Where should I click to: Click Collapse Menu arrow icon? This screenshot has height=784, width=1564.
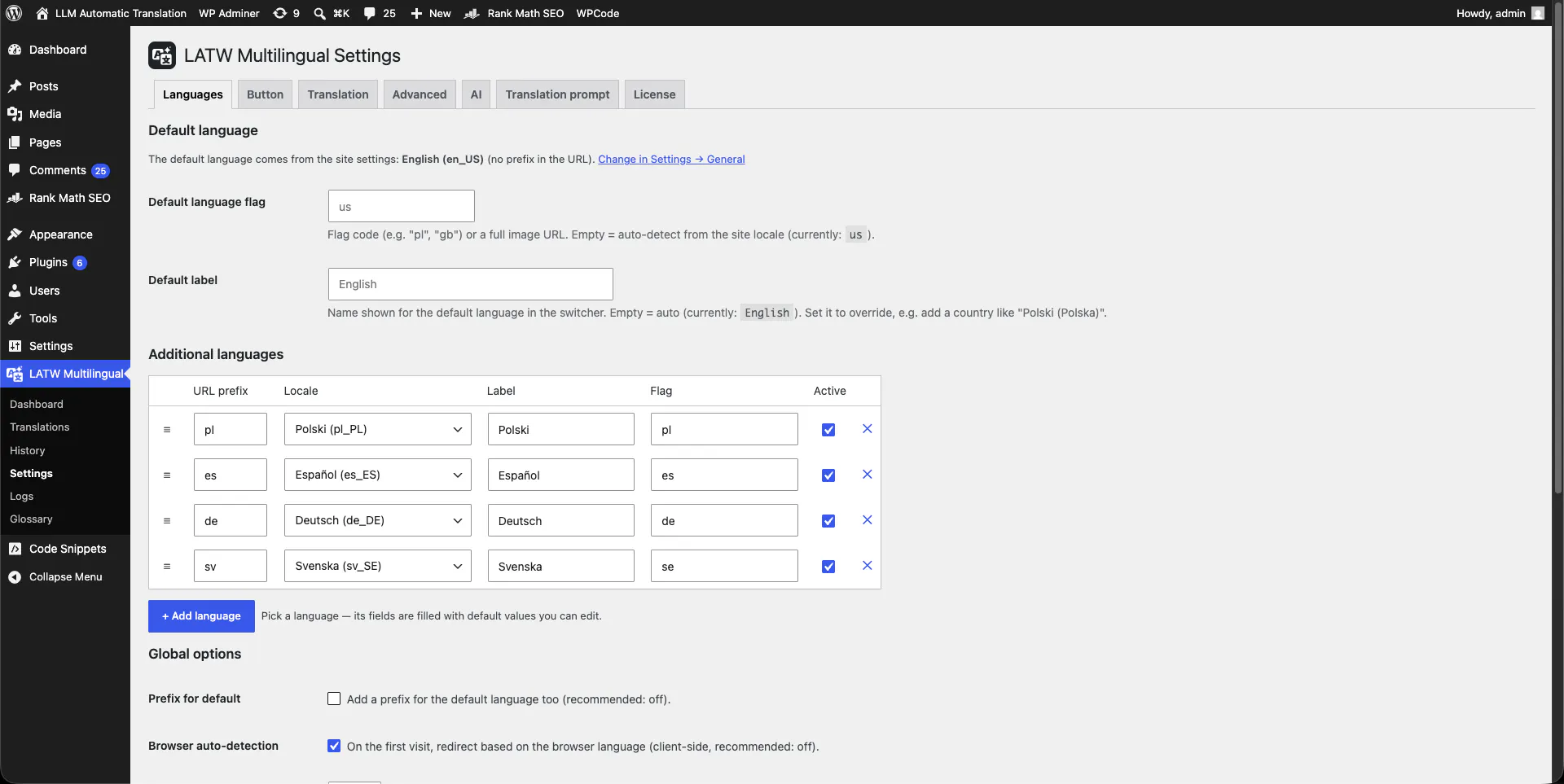click(x=15, y=576)
